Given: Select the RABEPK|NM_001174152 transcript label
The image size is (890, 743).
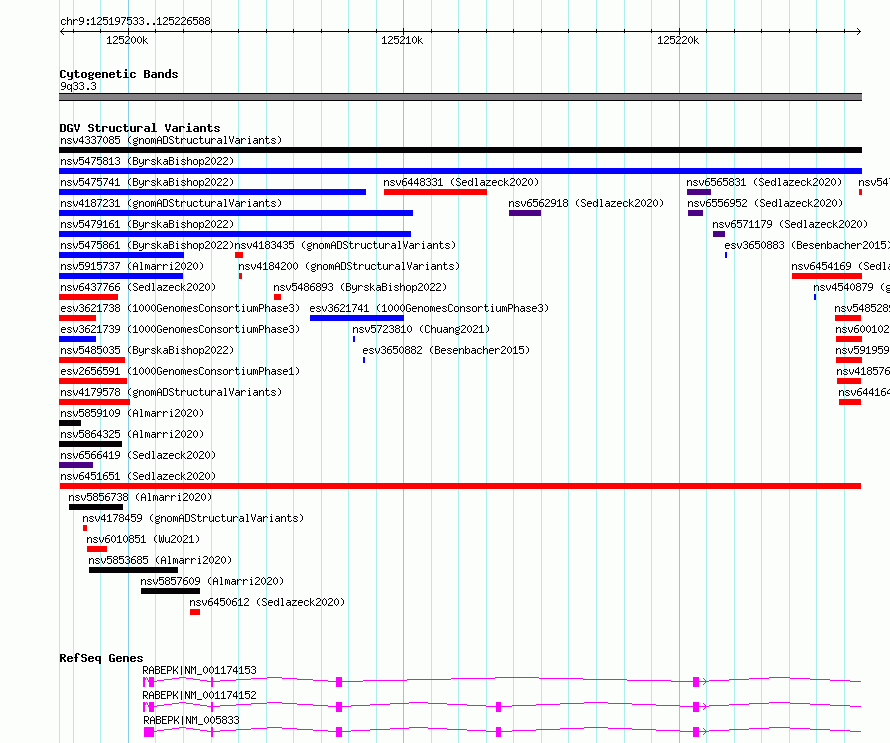Looking at the screenshot, I should click(199, 695).
